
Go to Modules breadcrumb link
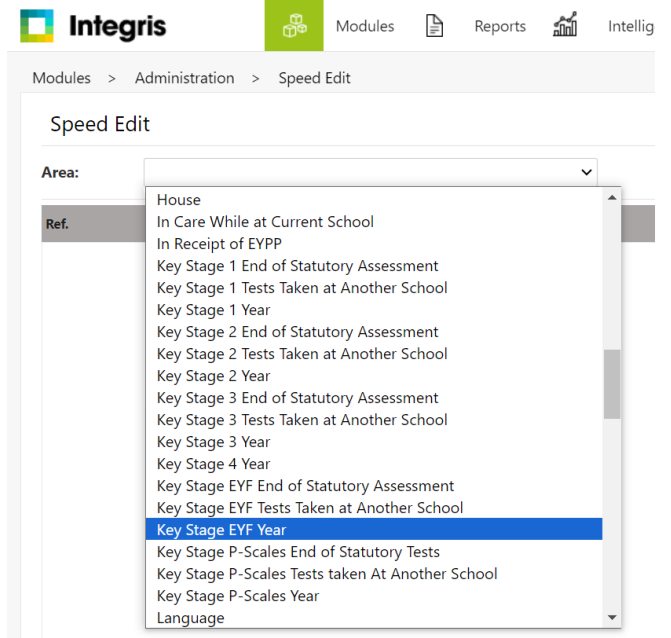pos(61,78)
